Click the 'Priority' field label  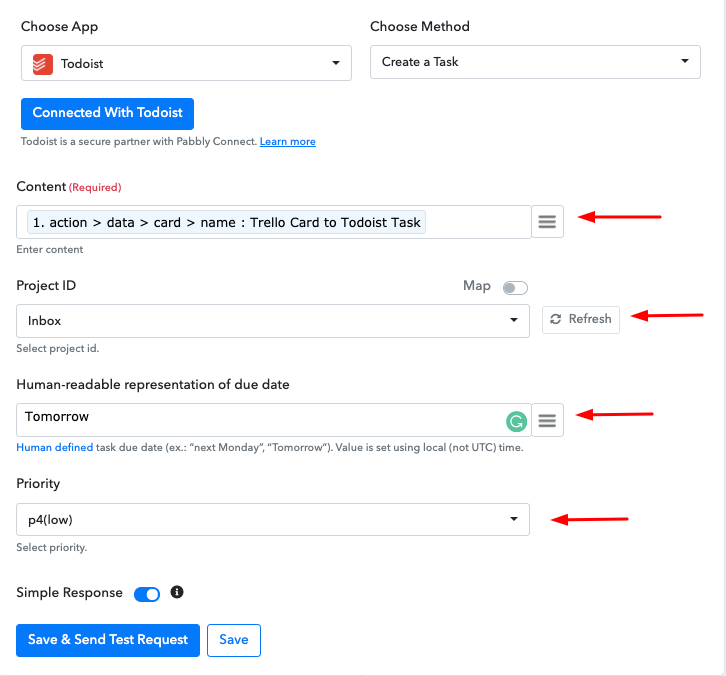point(38,484)
